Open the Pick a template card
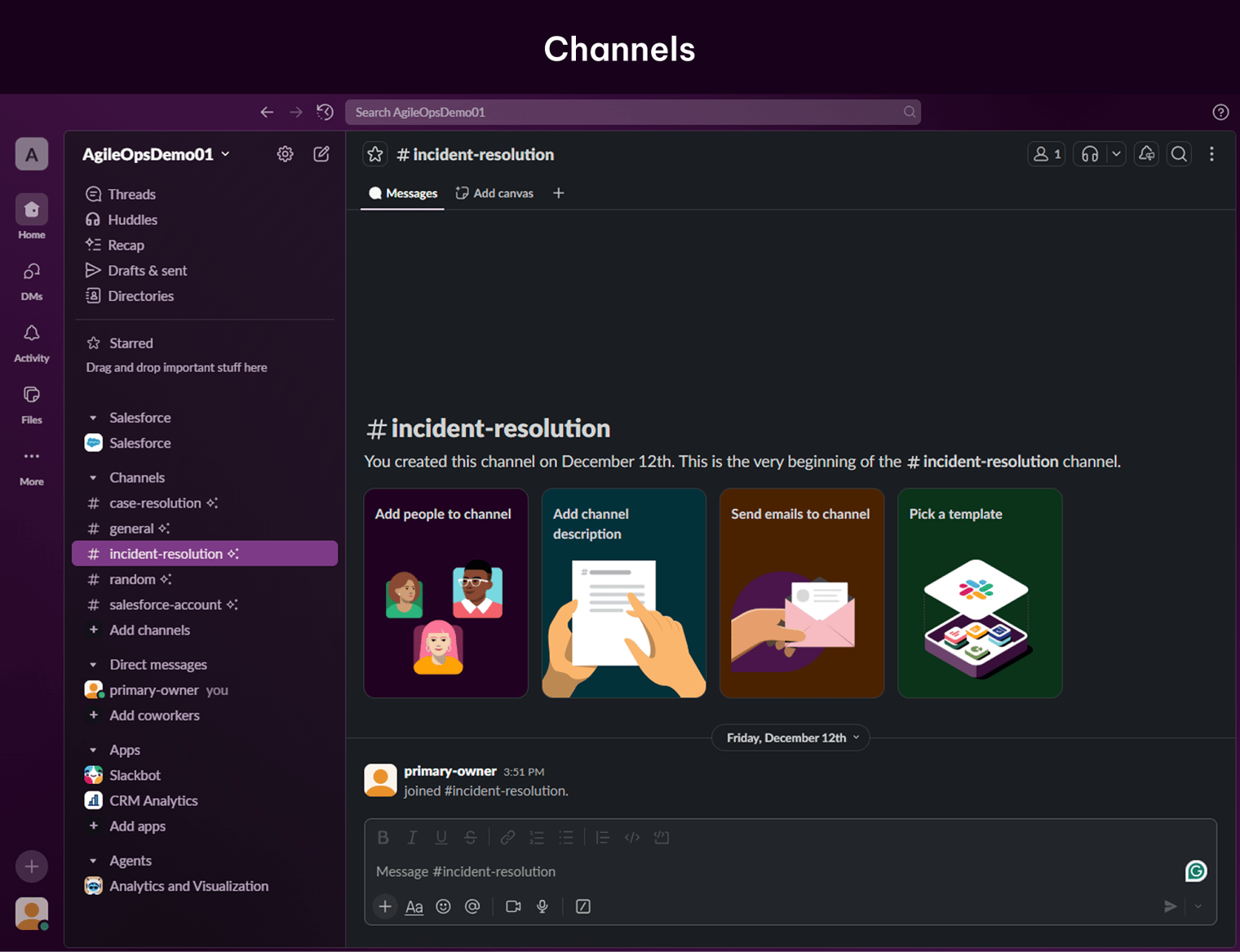The image size is (1240, 952). click(x=980, y=593)
